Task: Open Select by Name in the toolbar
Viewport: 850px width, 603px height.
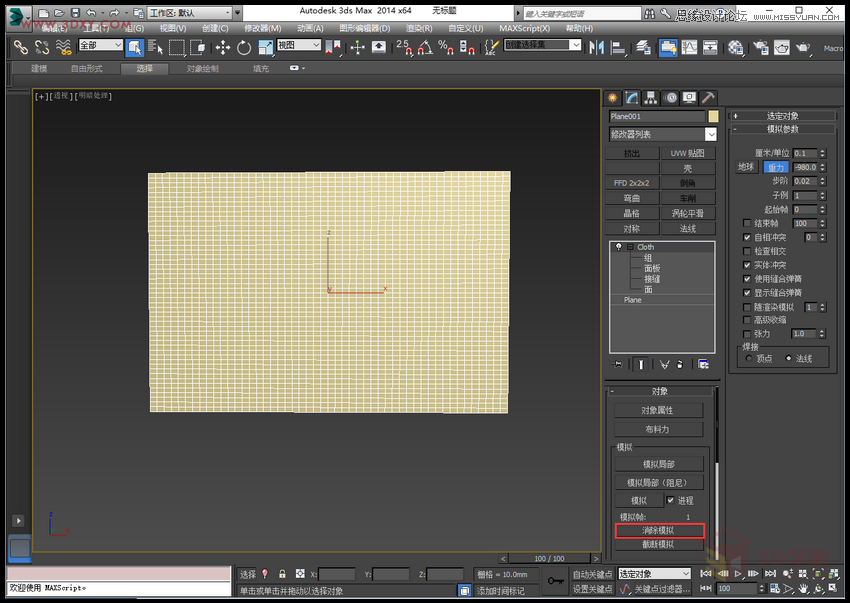Action: (154, 48)
